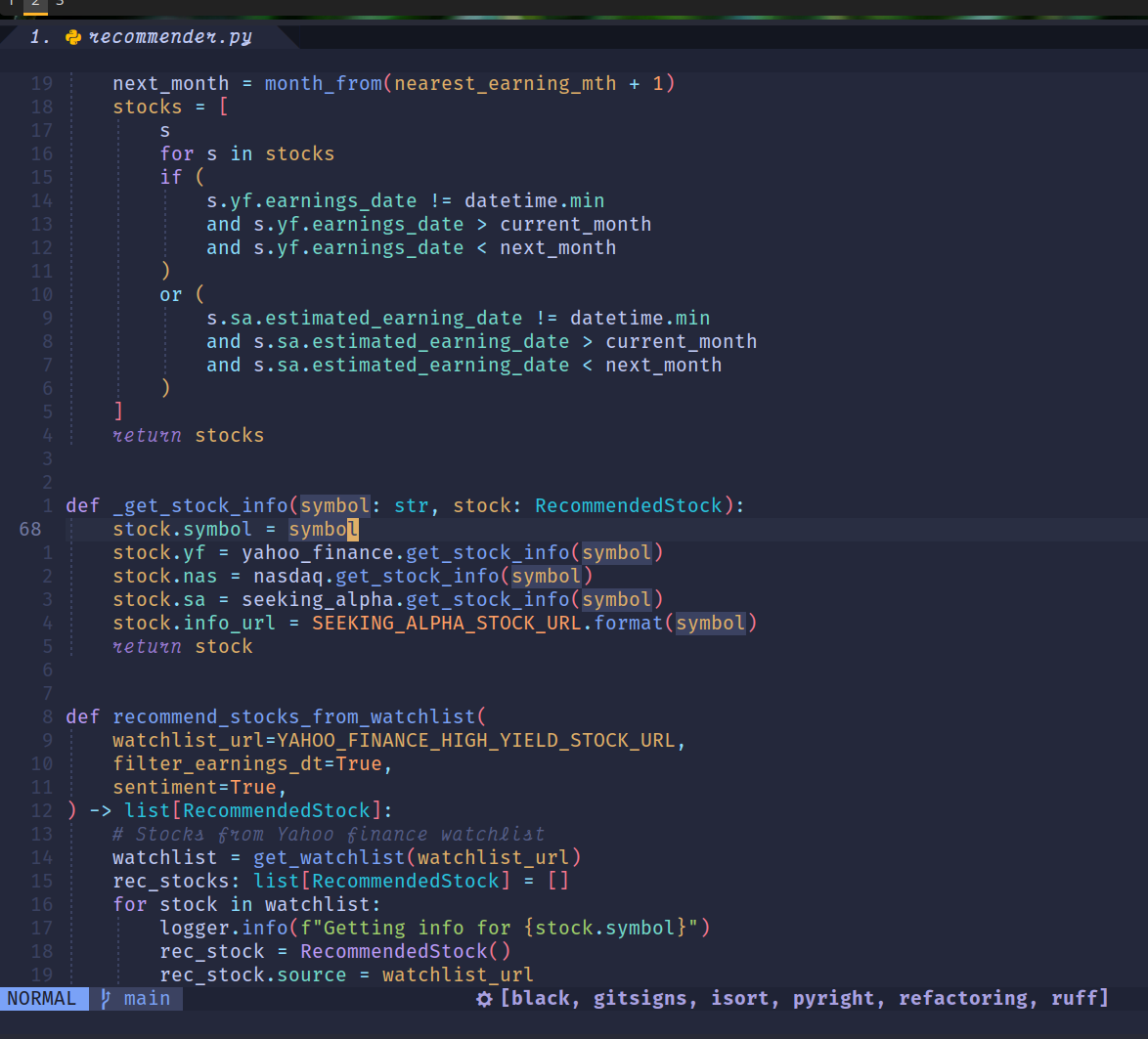This screenshot has width=1148, height=1039.
Task: Click pyright in the language server list
Action: 833,998
